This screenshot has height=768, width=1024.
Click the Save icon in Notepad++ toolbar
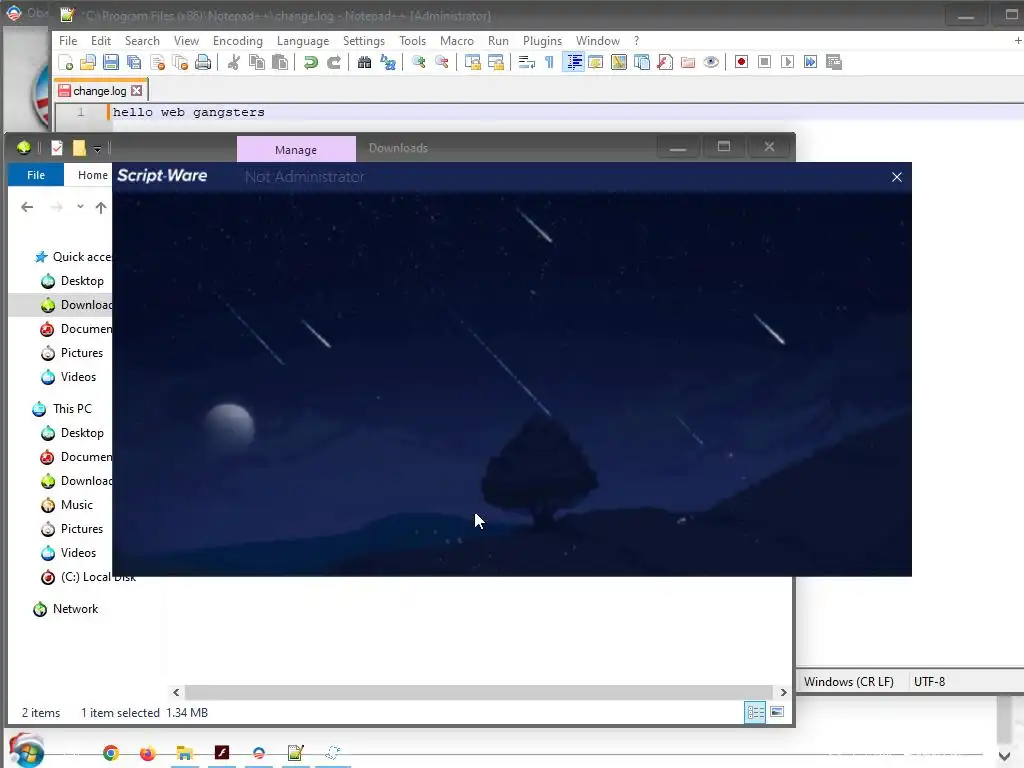[111, 62]
